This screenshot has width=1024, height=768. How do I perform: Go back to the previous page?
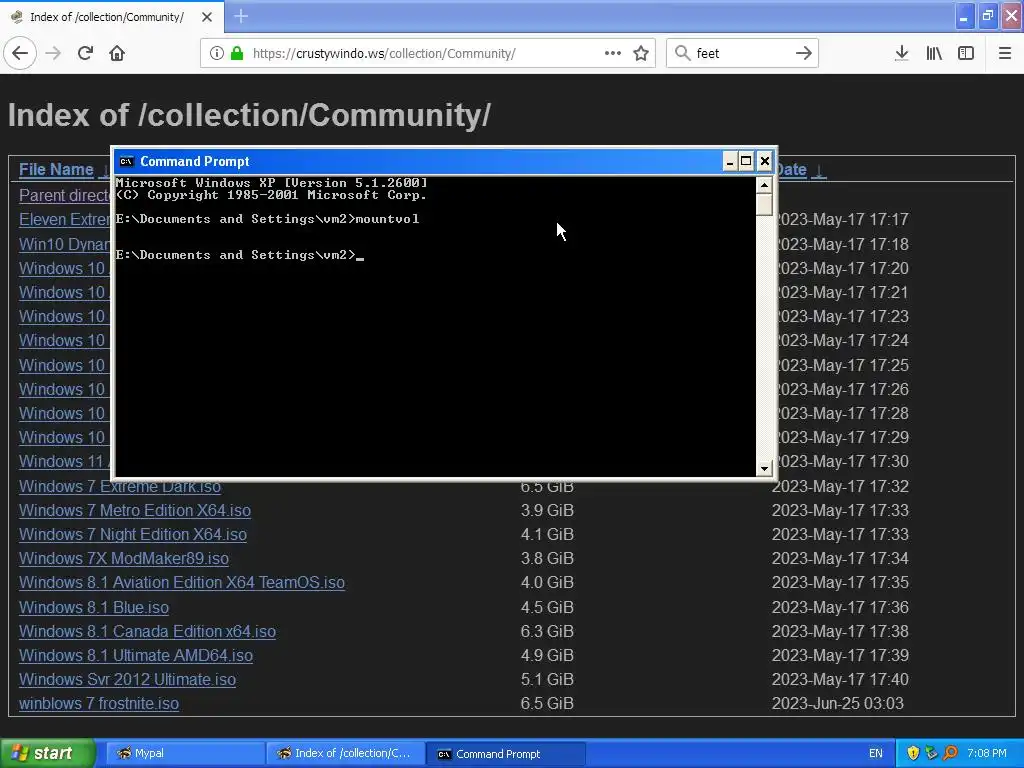pos(20,53)
